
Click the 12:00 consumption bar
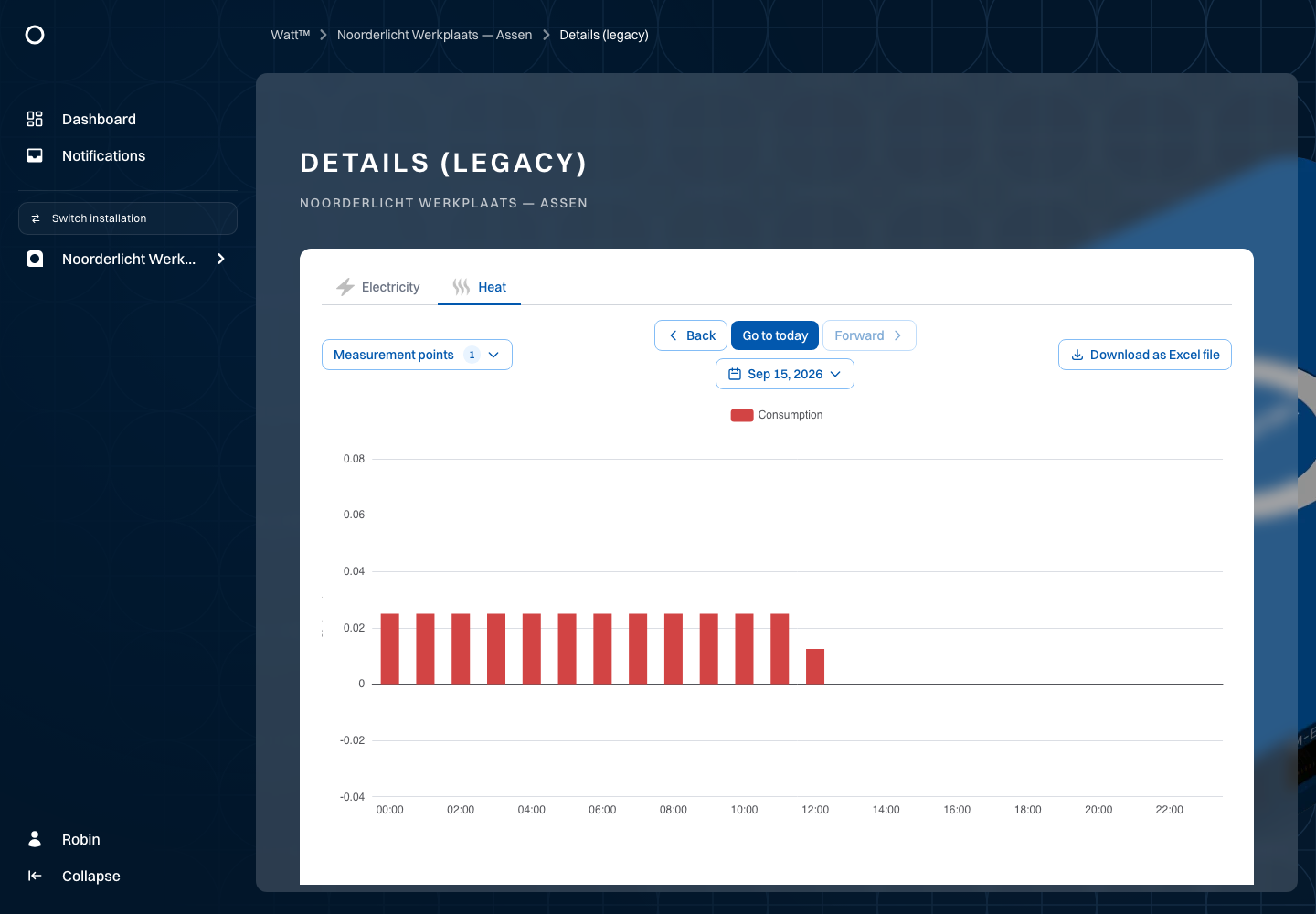[815, 666]
